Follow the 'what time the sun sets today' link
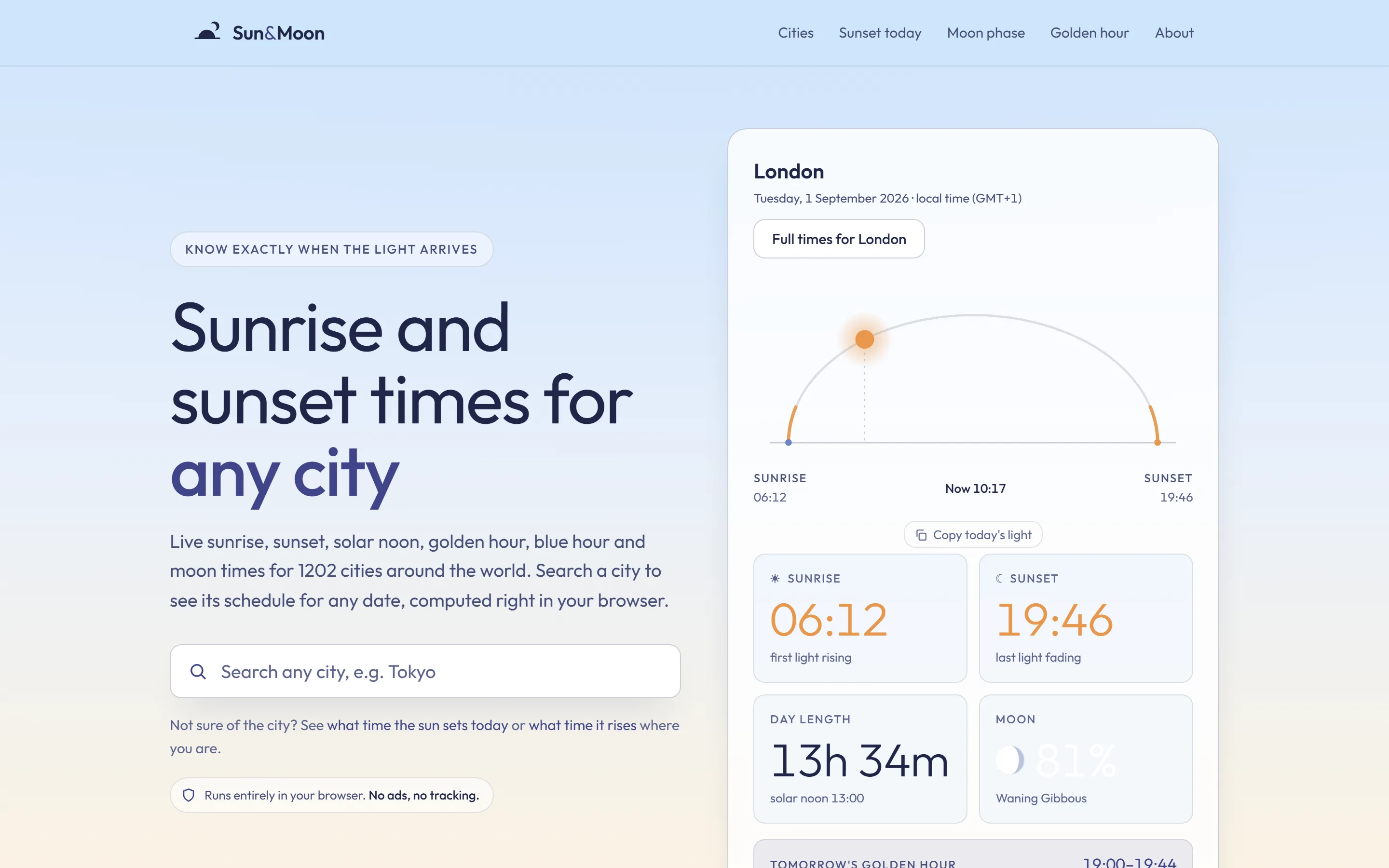1389x868 pixels. click(x=417, y=725)
